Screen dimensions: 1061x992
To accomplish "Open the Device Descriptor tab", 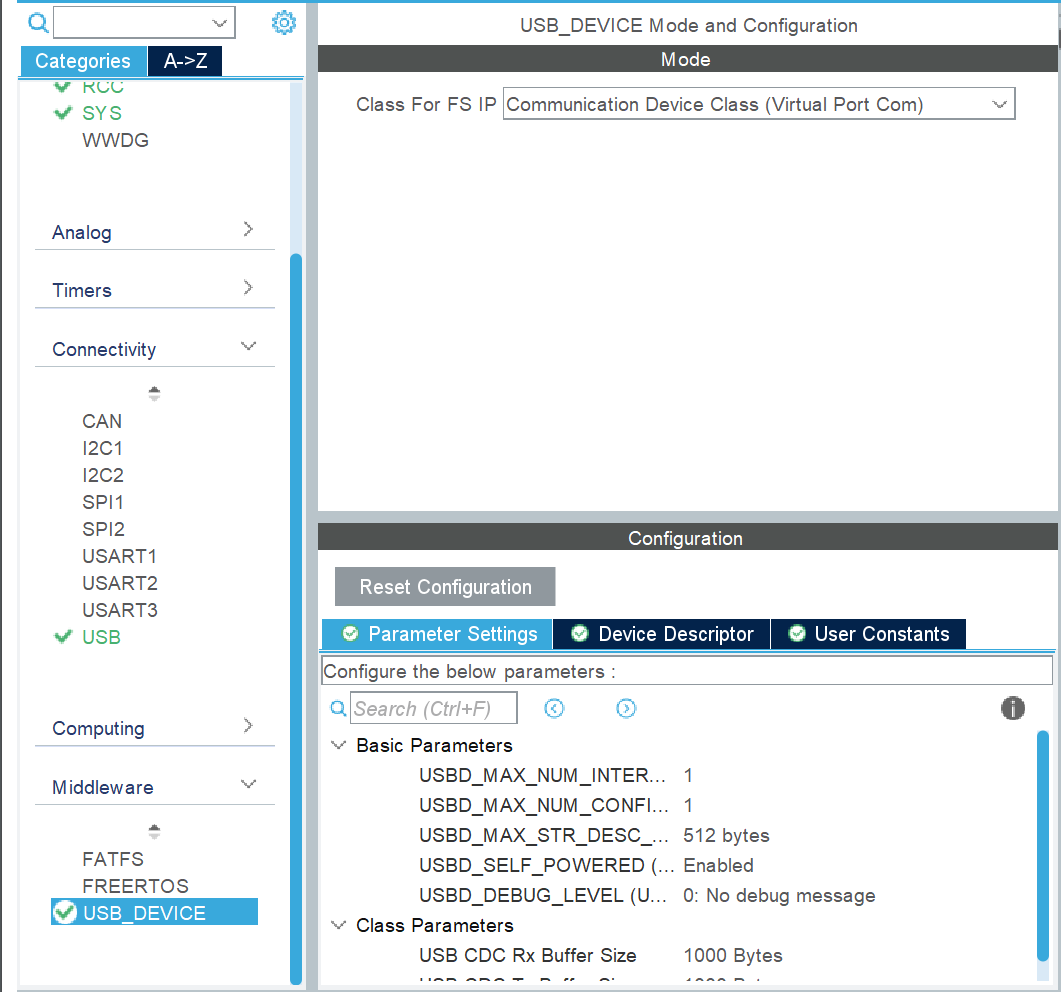I will click(662, 634).
